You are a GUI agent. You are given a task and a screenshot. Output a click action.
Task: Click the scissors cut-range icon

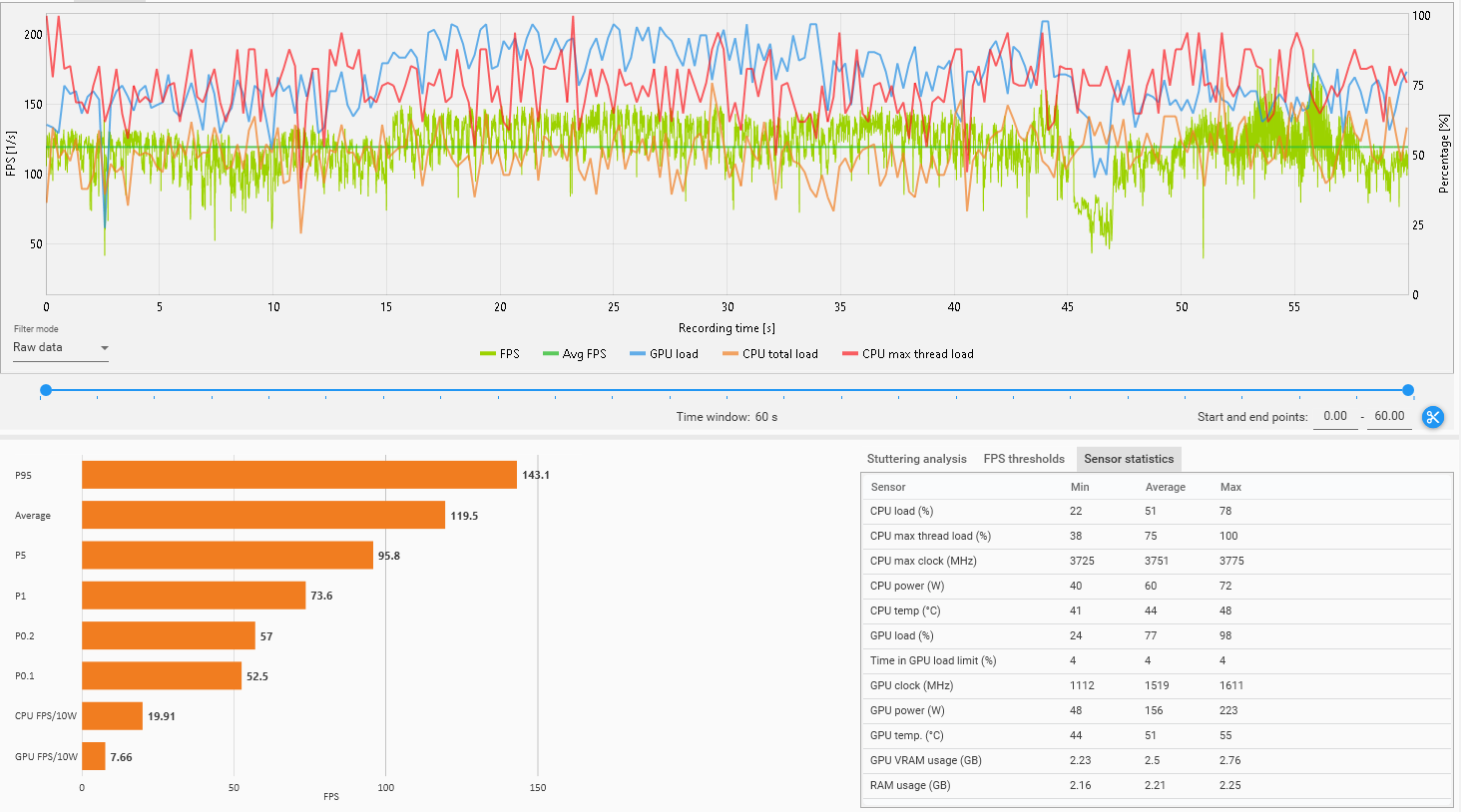pos(1433,417)
